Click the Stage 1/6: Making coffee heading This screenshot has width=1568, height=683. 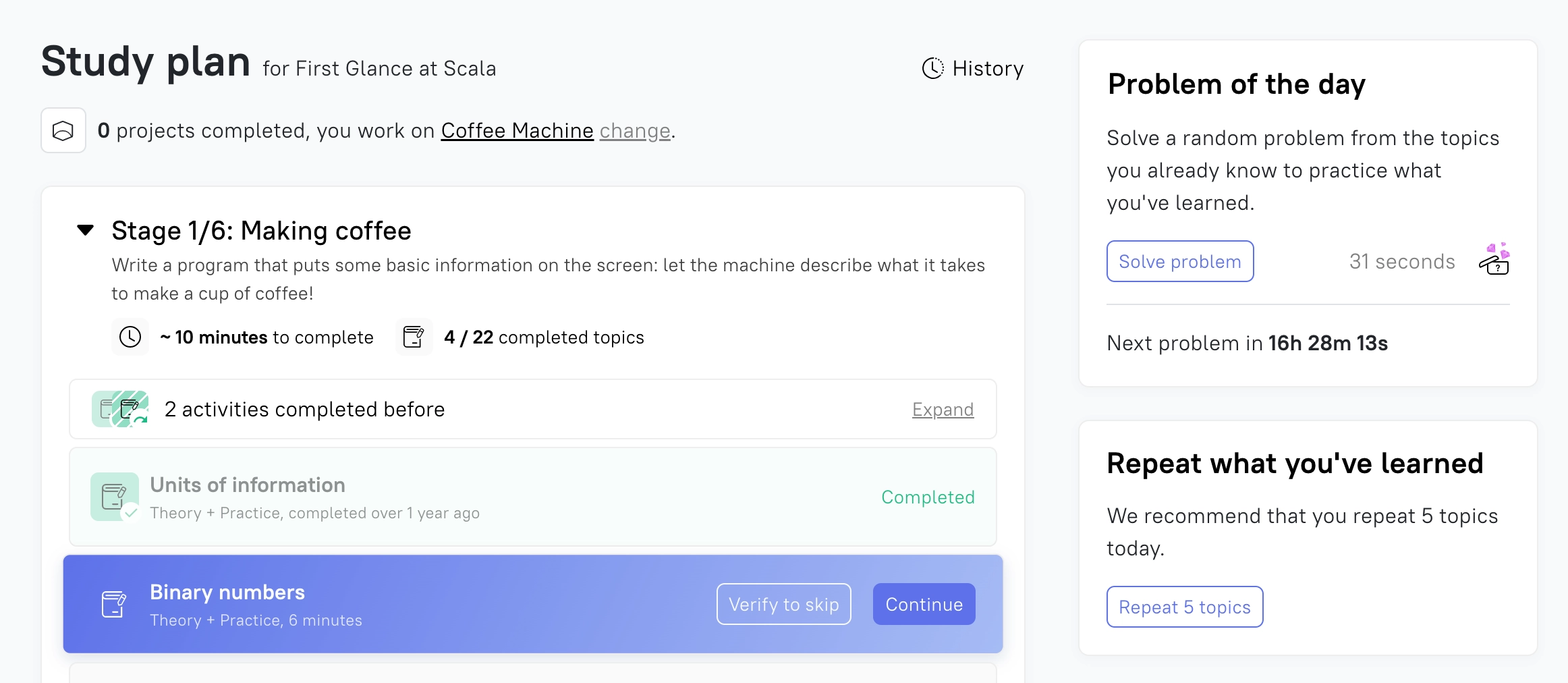(261, 231)
